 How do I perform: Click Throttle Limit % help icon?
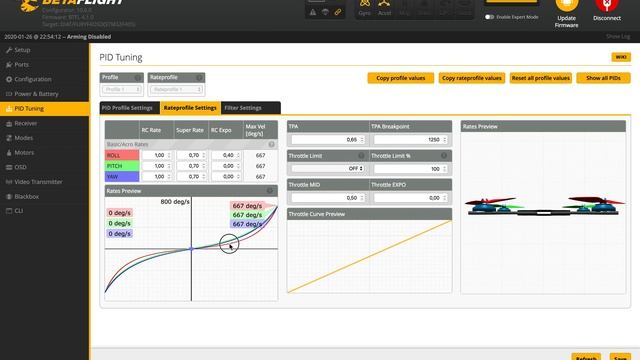[x=444, y=156]
